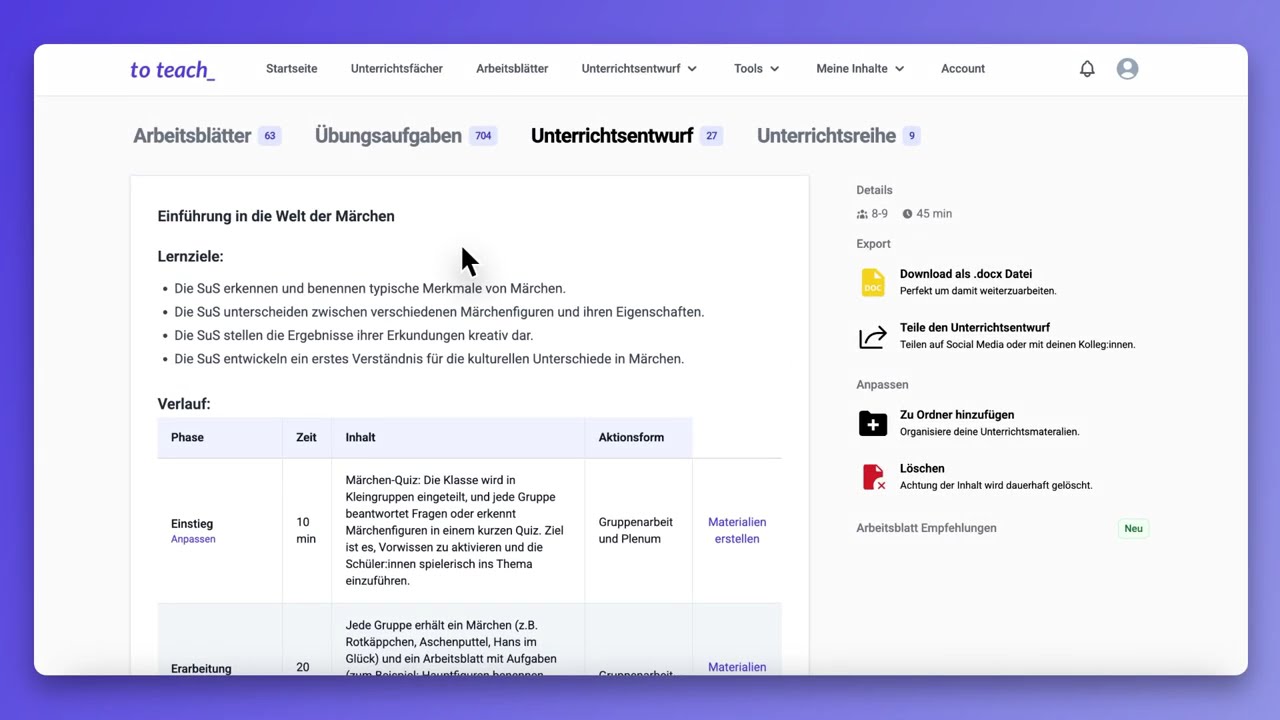Viewport: 1280px width, 720px height.
Task: Click the Arbeitsblatt Empfehlungen heading
Action: [x=926, y=528]
